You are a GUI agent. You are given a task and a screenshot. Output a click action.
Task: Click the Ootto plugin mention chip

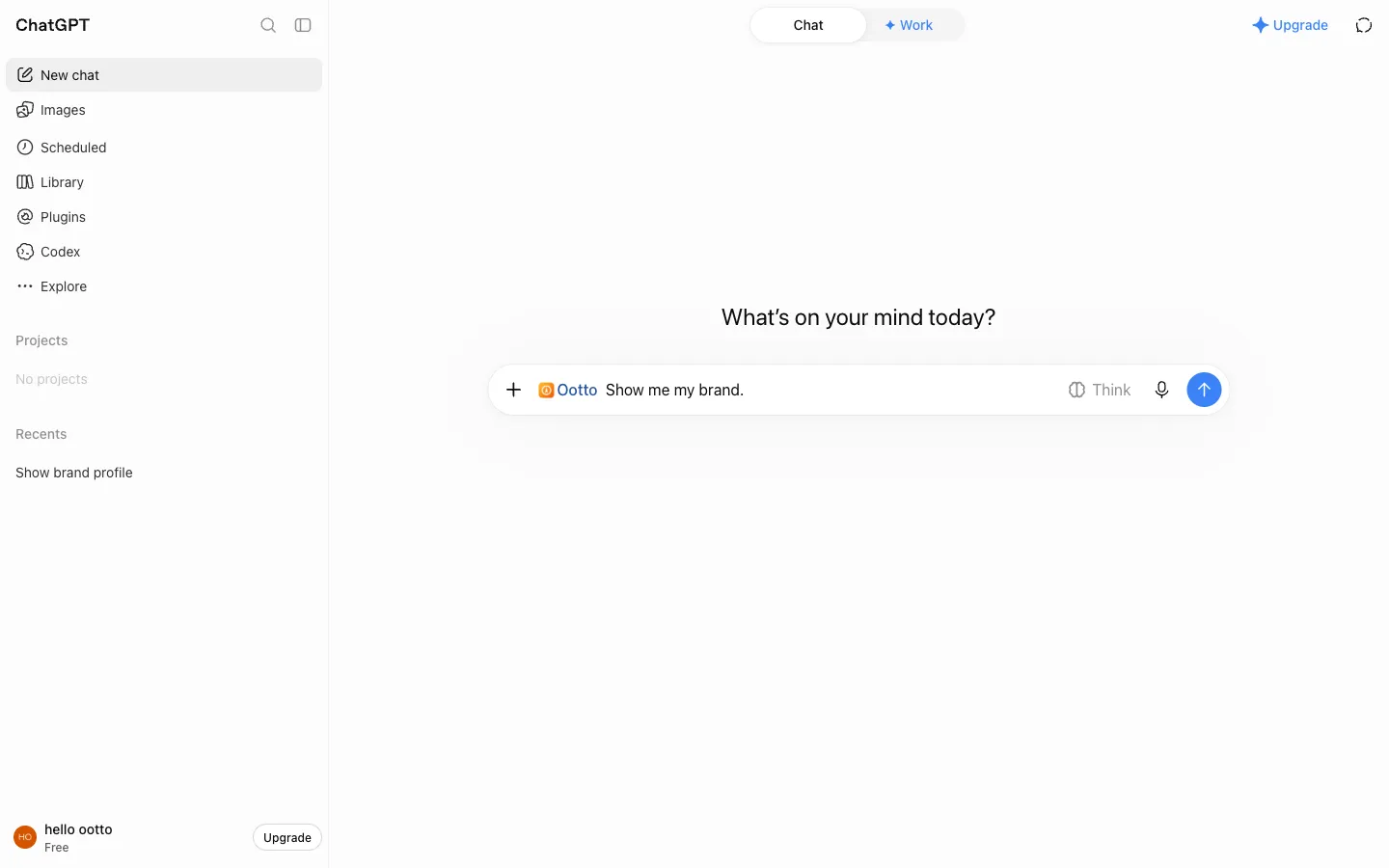(x=568, y=390)
